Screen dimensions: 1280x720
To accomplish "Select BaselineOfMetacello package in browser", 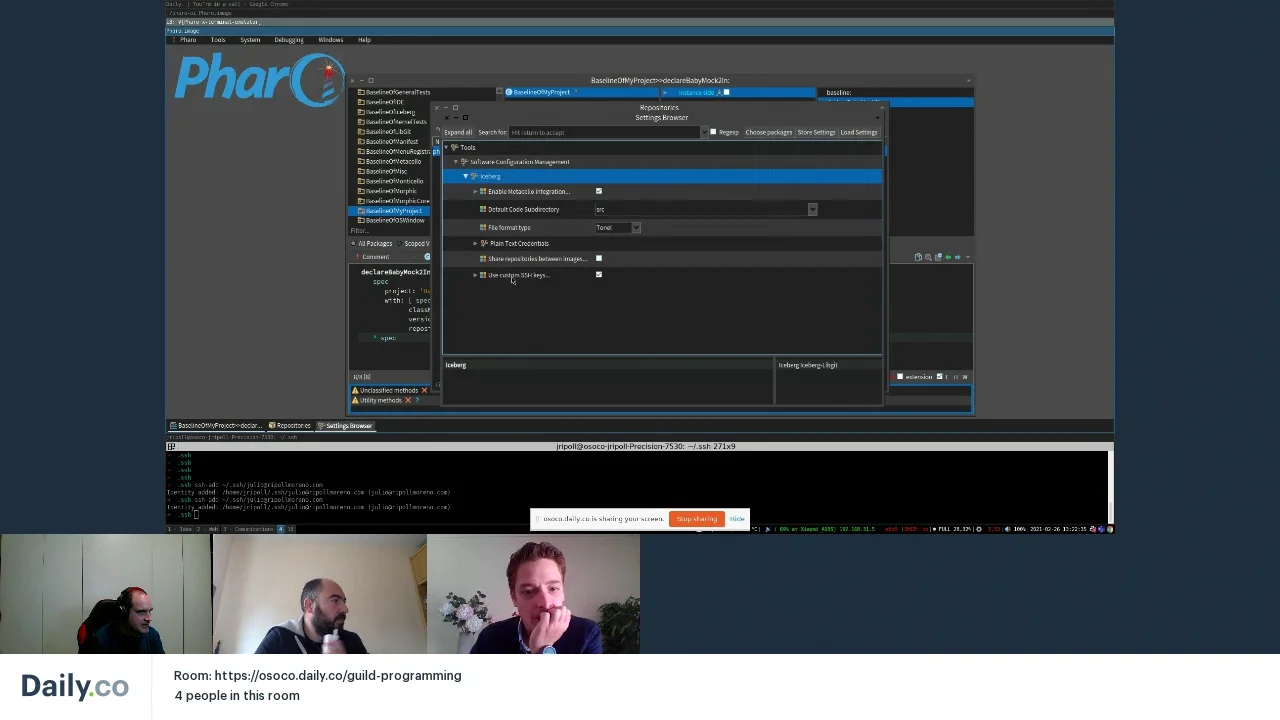I will [x=393, y=161].
